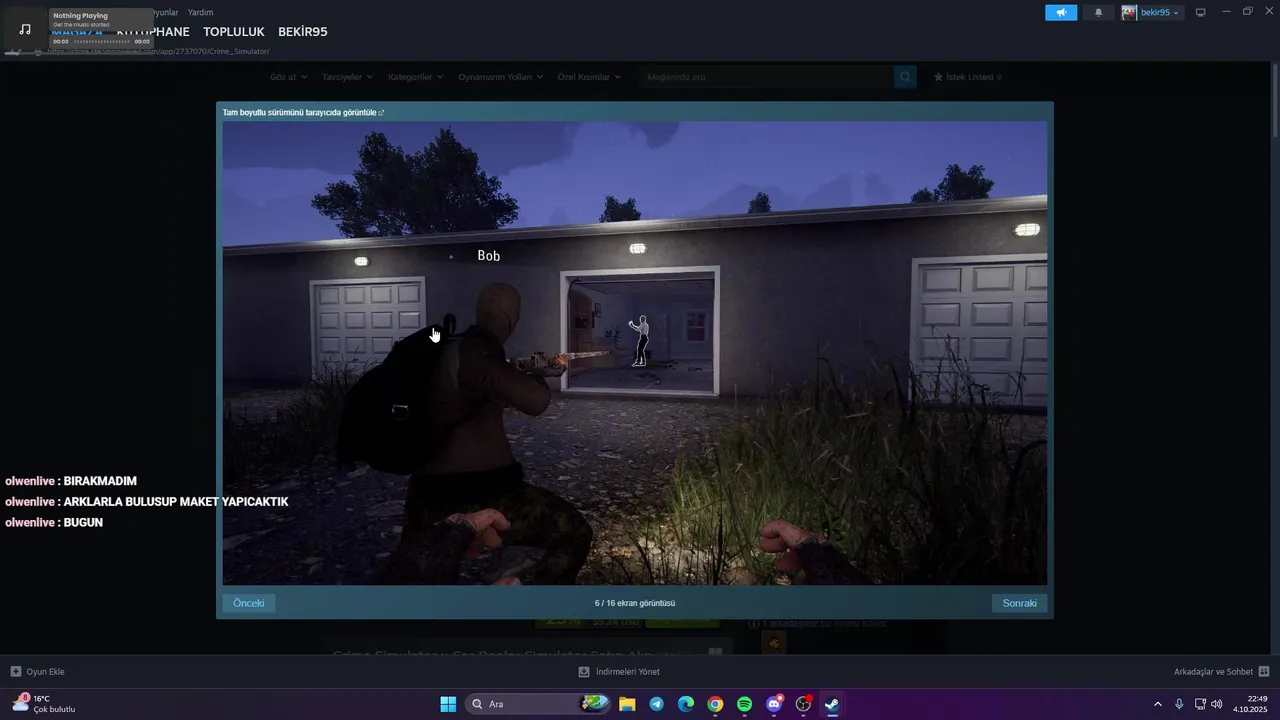
Task: Click the Steam icon on the taskbar
Action: [x=832, y=704]
